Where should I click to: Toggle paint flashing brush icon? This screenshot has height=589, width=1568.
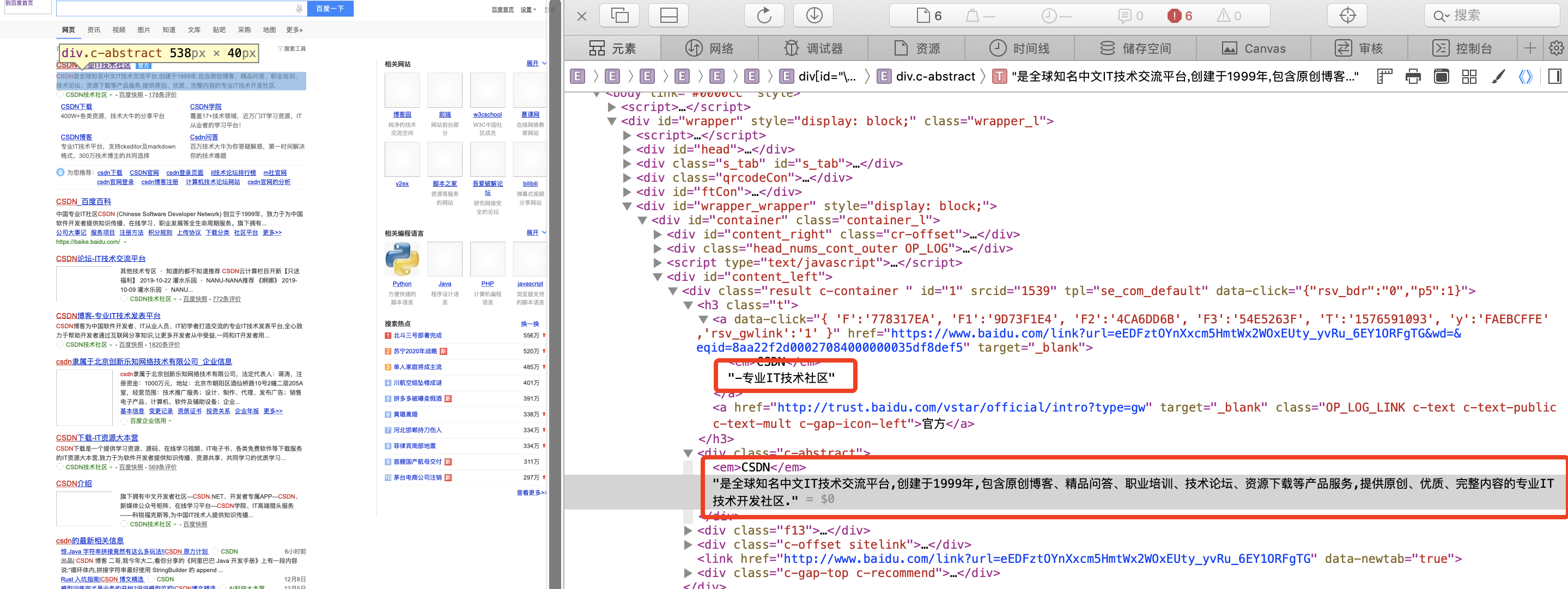[1498, 76]
